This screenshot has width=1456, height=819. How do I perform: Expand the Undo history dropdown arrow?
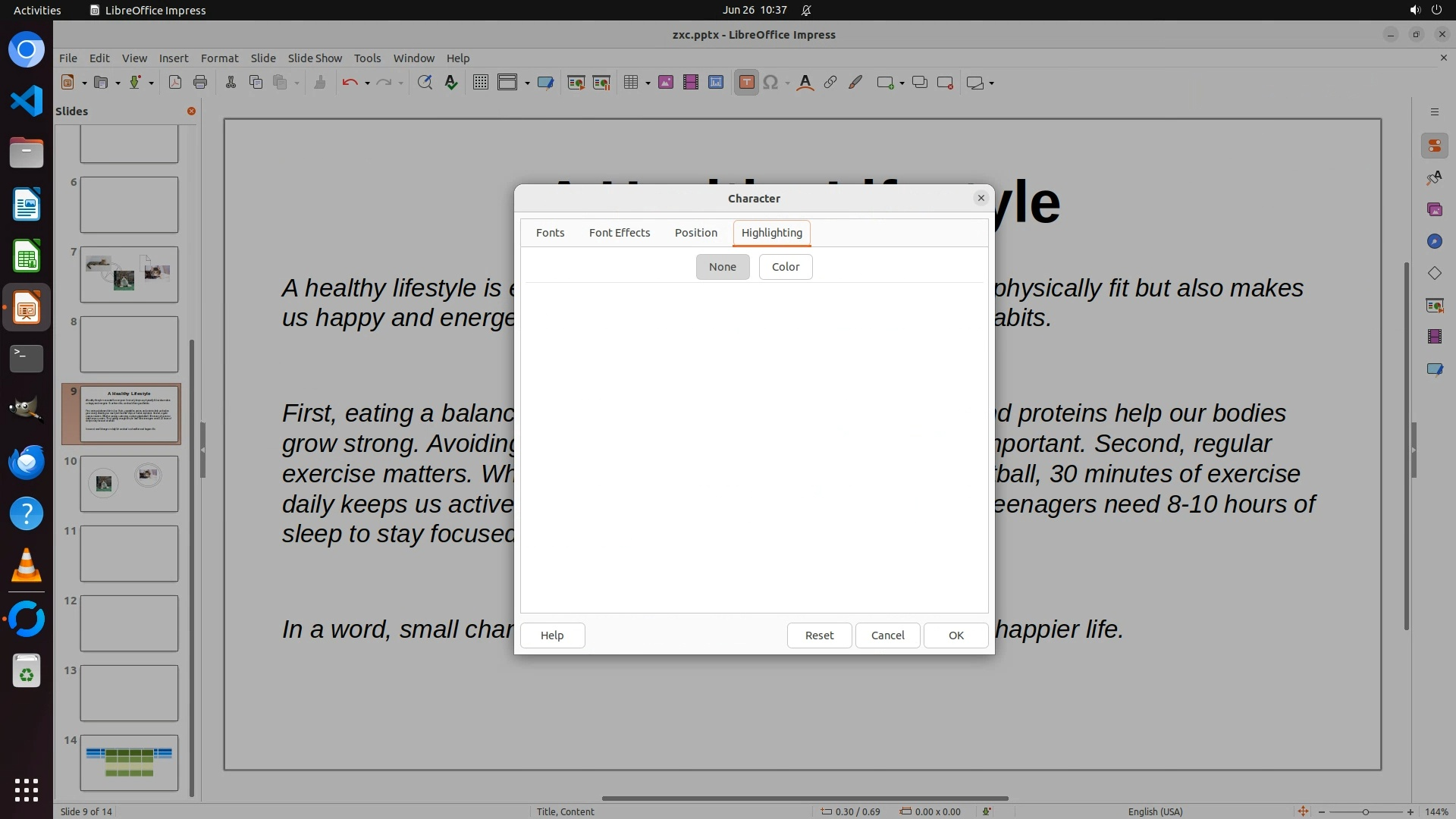point(367,83)
